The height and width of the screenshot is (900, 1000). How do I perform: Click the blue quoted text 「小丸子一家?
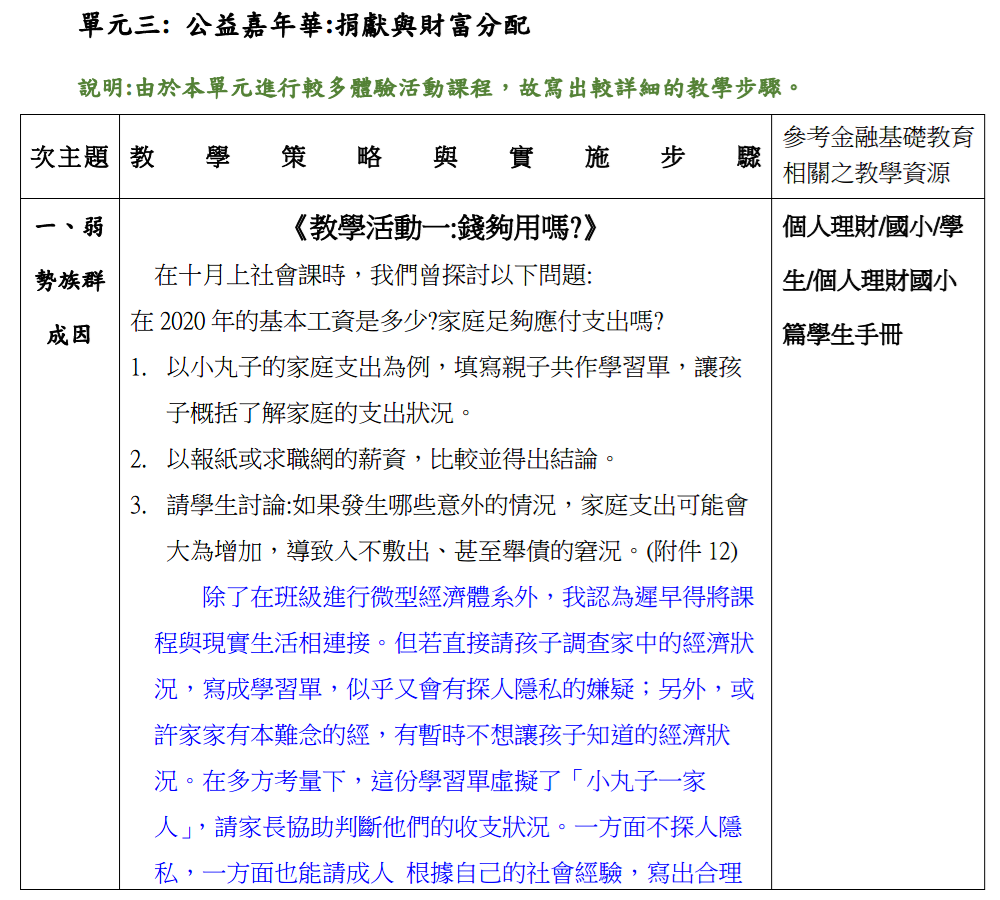pyautogui.click(x=645, y=781)
